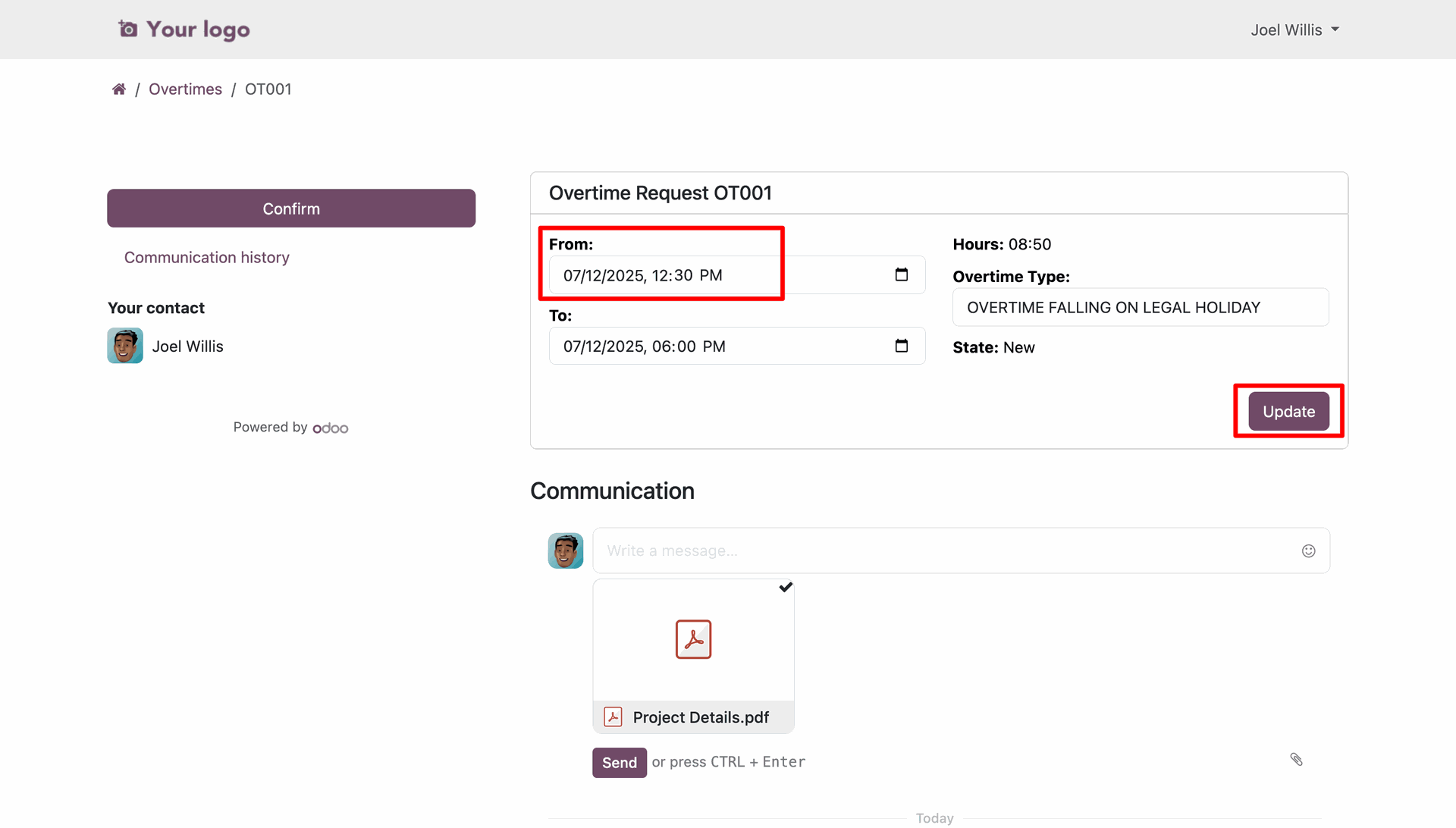Open calendar picker for To date
Screen dimensions: 1456x828
901,346
